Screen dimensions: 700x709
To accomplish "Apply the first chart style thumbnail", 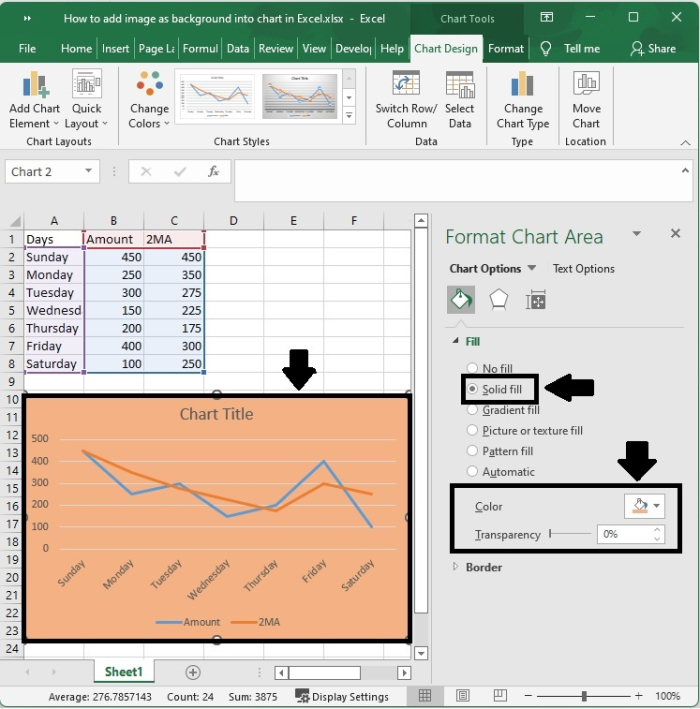I will [217, 96].
